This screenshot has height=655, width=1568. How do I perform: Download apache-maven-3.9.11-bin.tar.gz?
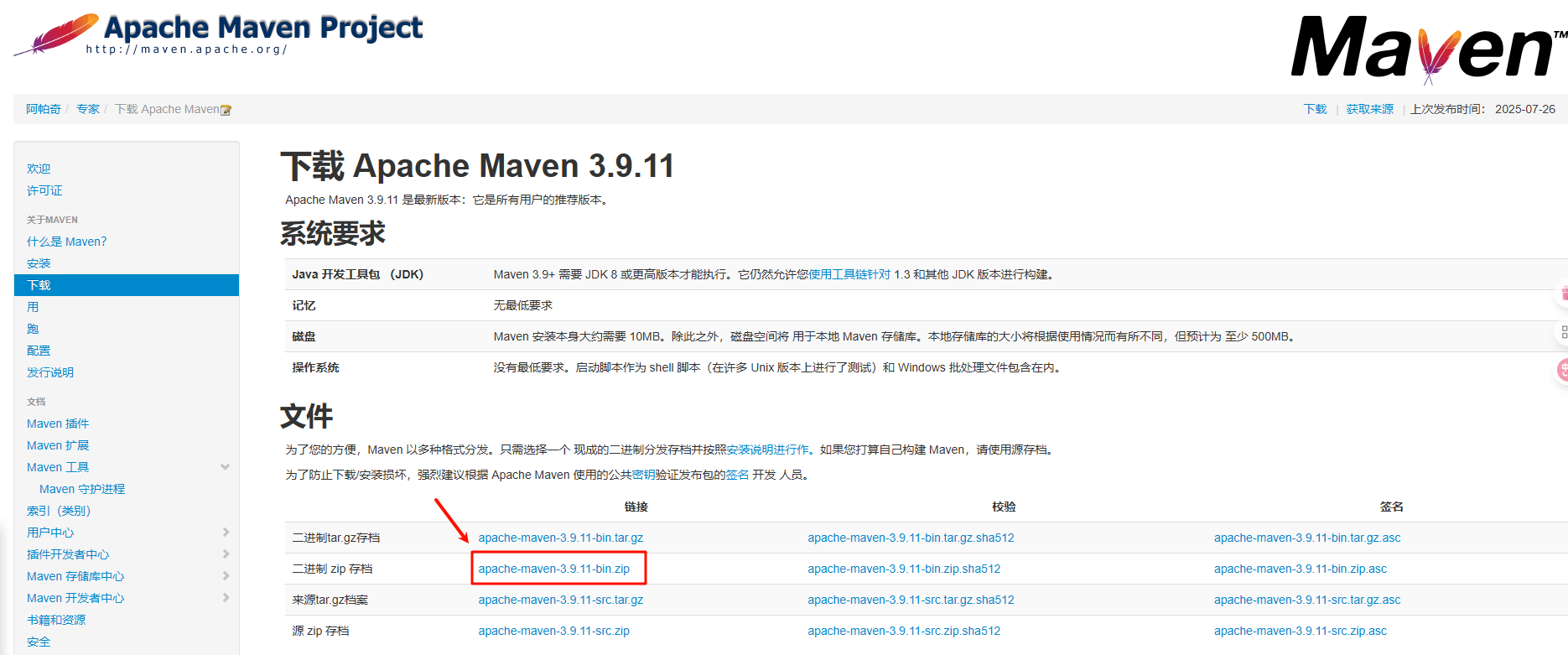click(560, 538)
